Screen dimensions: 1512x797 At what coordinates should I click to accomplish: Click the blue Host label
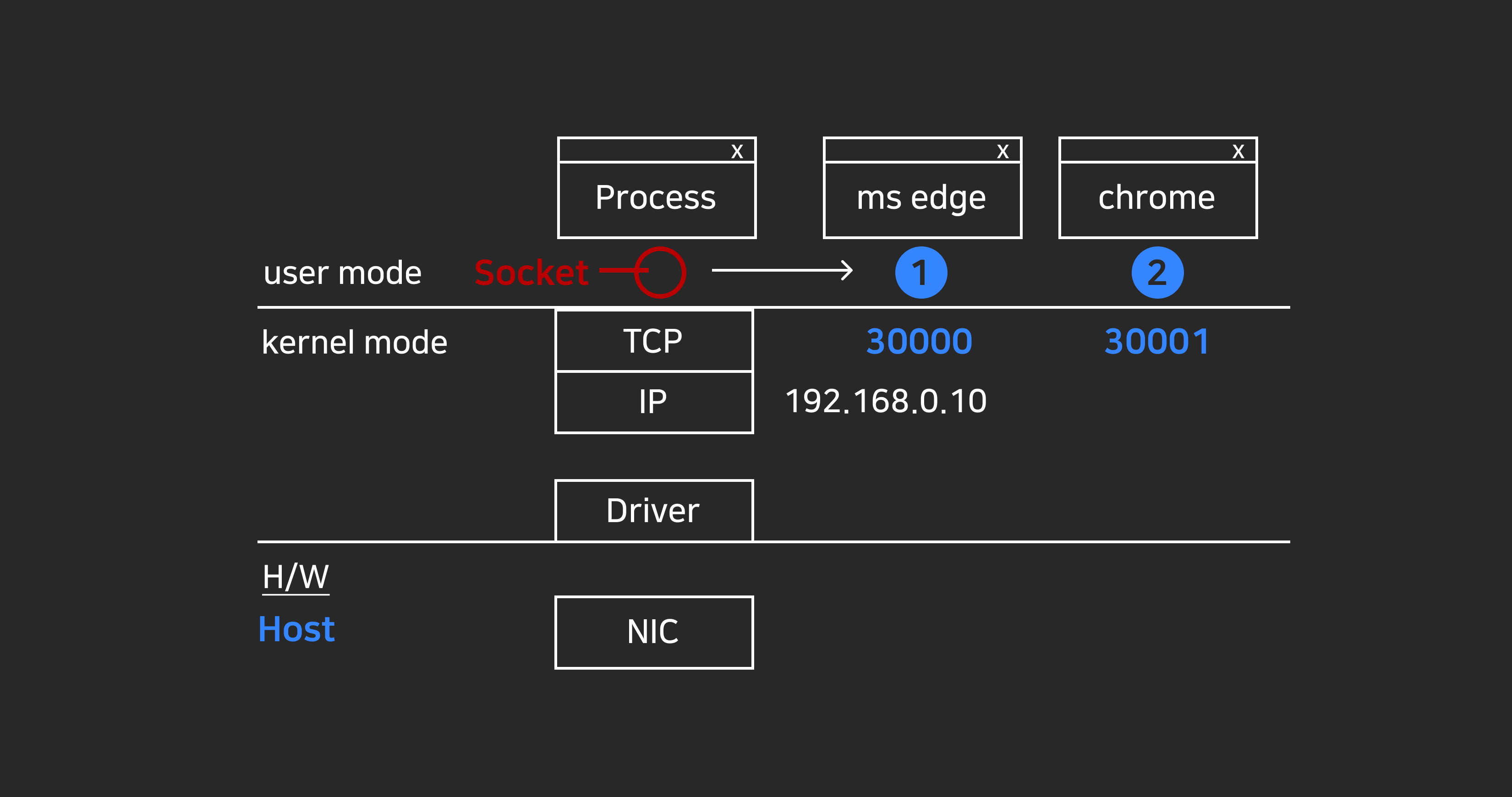point(296,629)
